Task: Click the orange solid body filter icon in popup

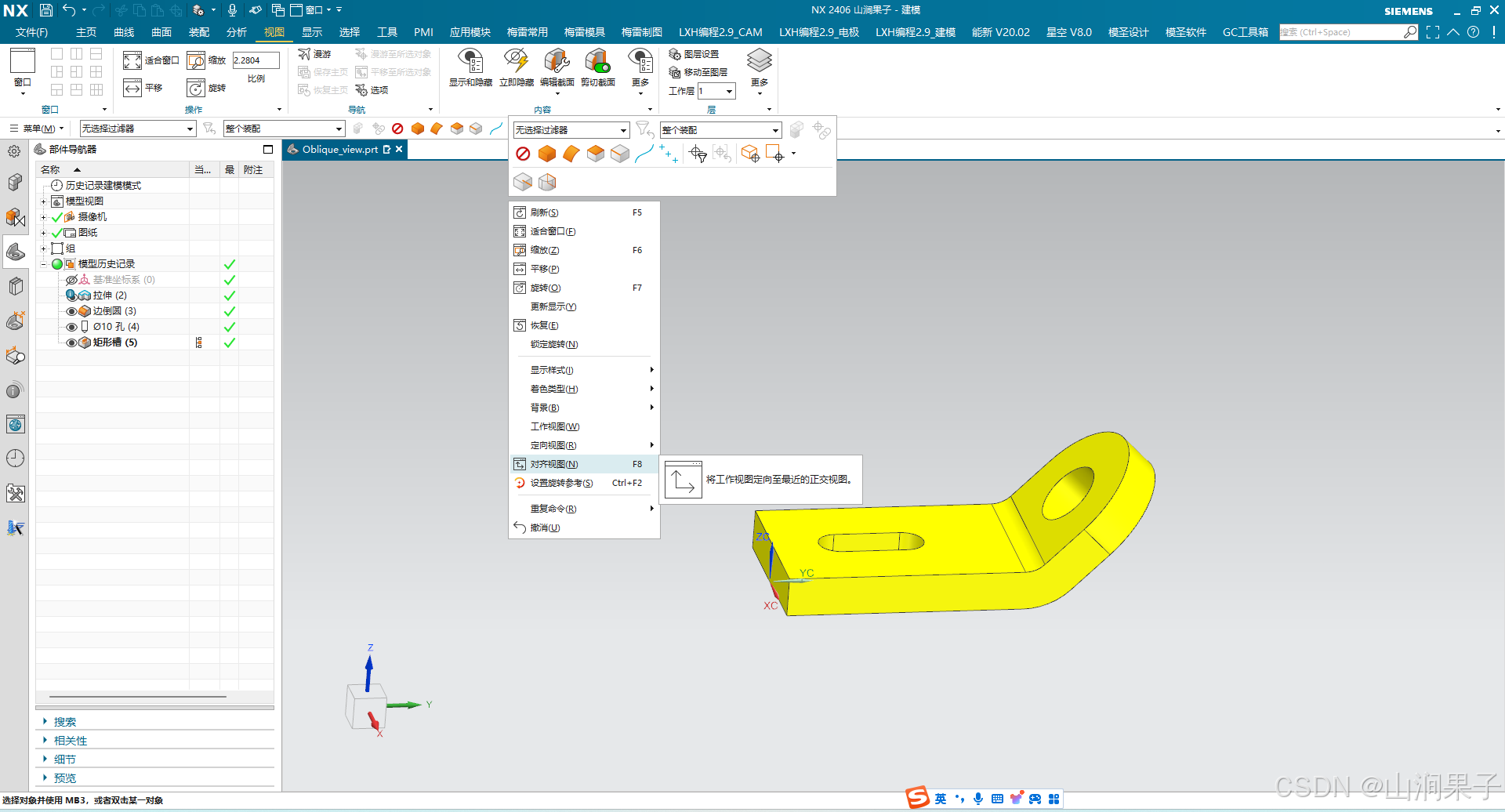Action: (547, 154)
